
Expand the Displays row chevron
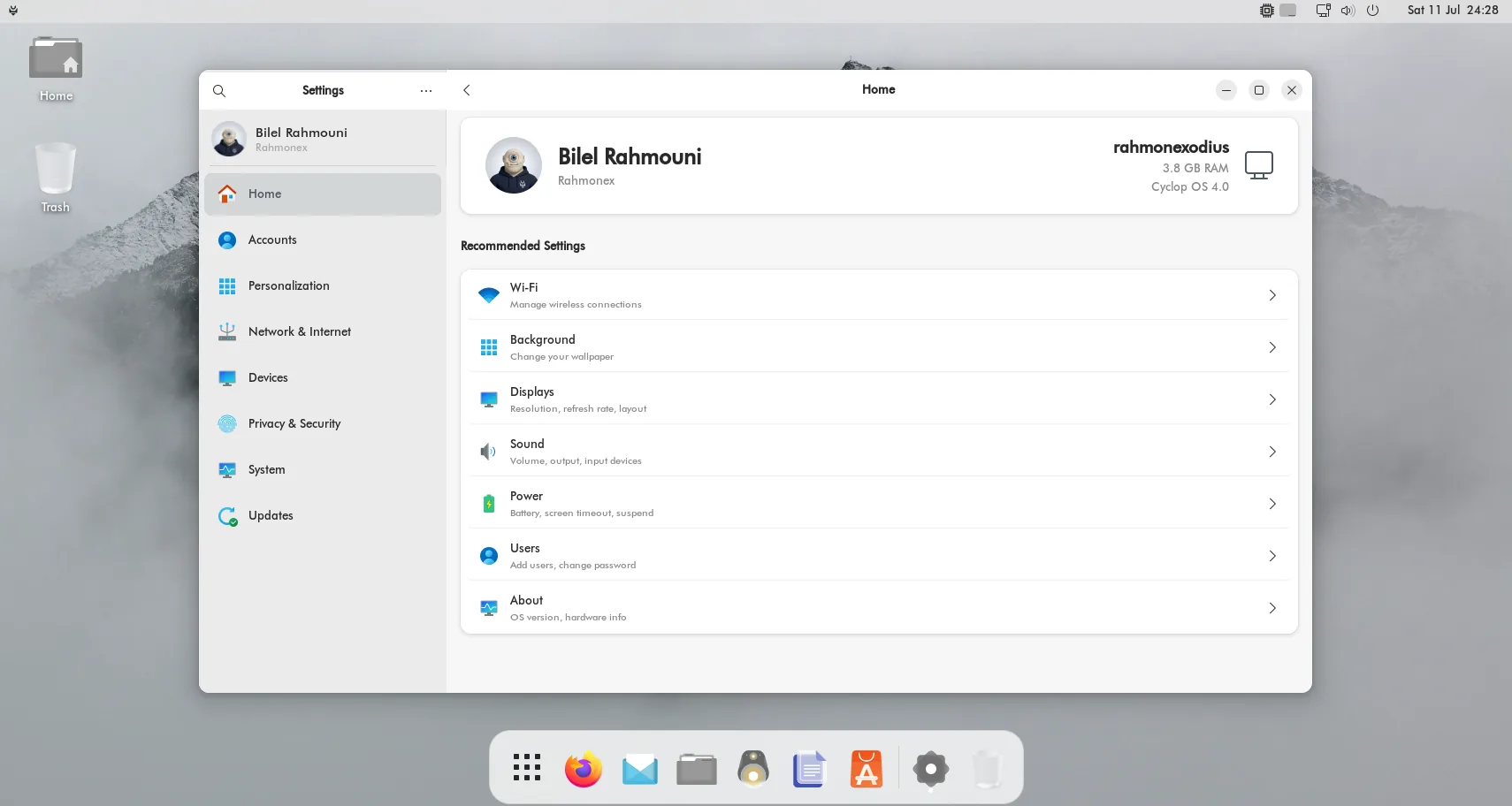pyautogui.click(x=1272, y=399)
